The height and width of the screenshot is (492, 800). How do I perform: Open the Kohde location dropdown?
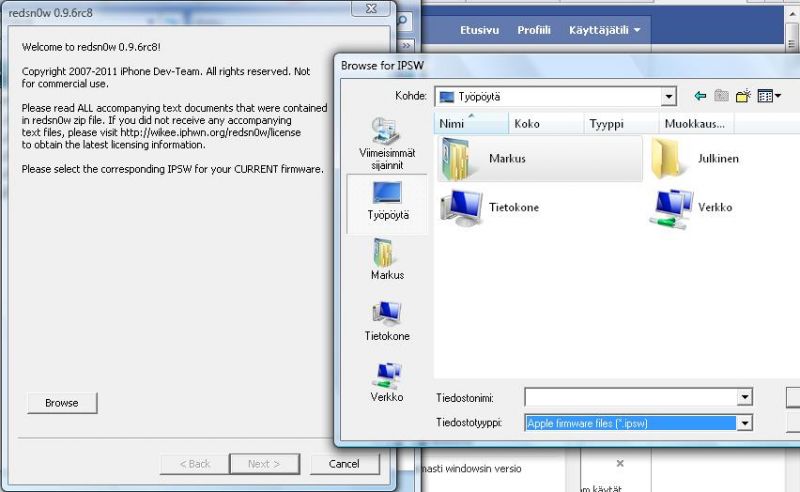click(x=668, y=96)
